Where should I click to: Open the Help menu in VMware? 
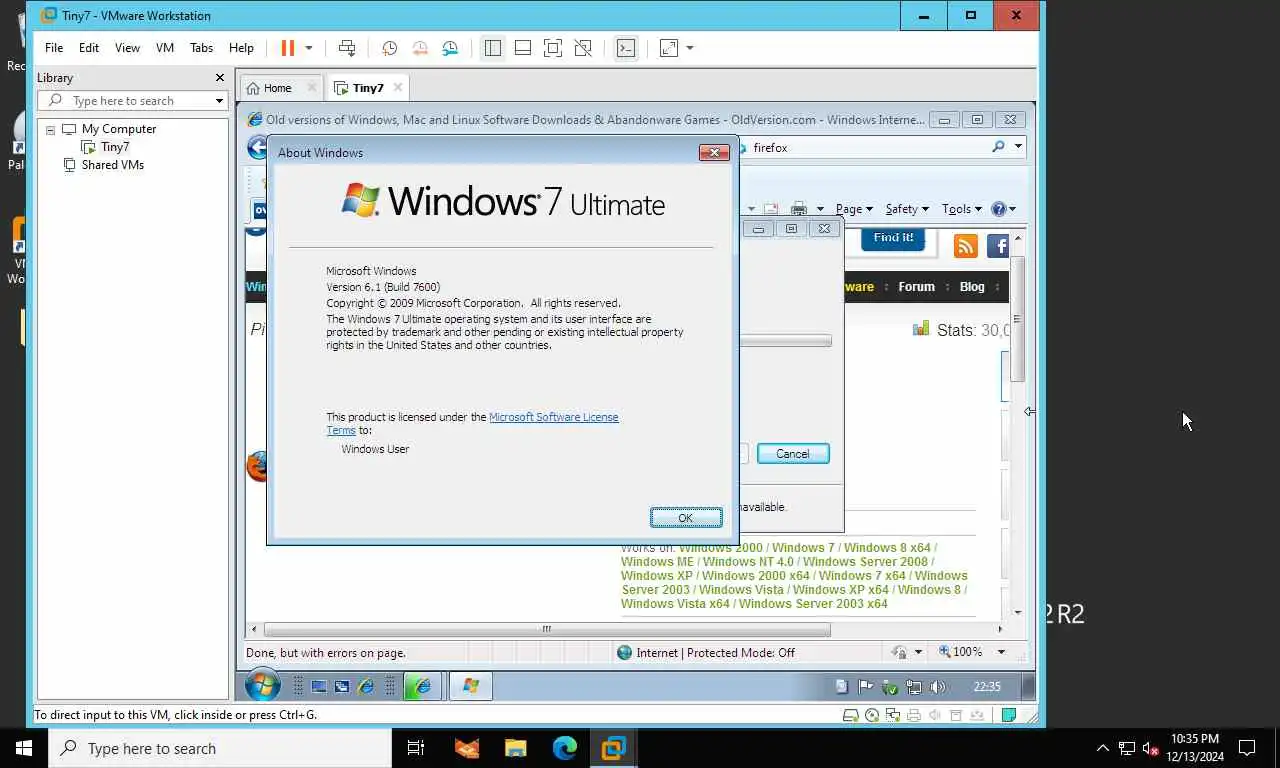pyautogui.click(x=241, y=48)
